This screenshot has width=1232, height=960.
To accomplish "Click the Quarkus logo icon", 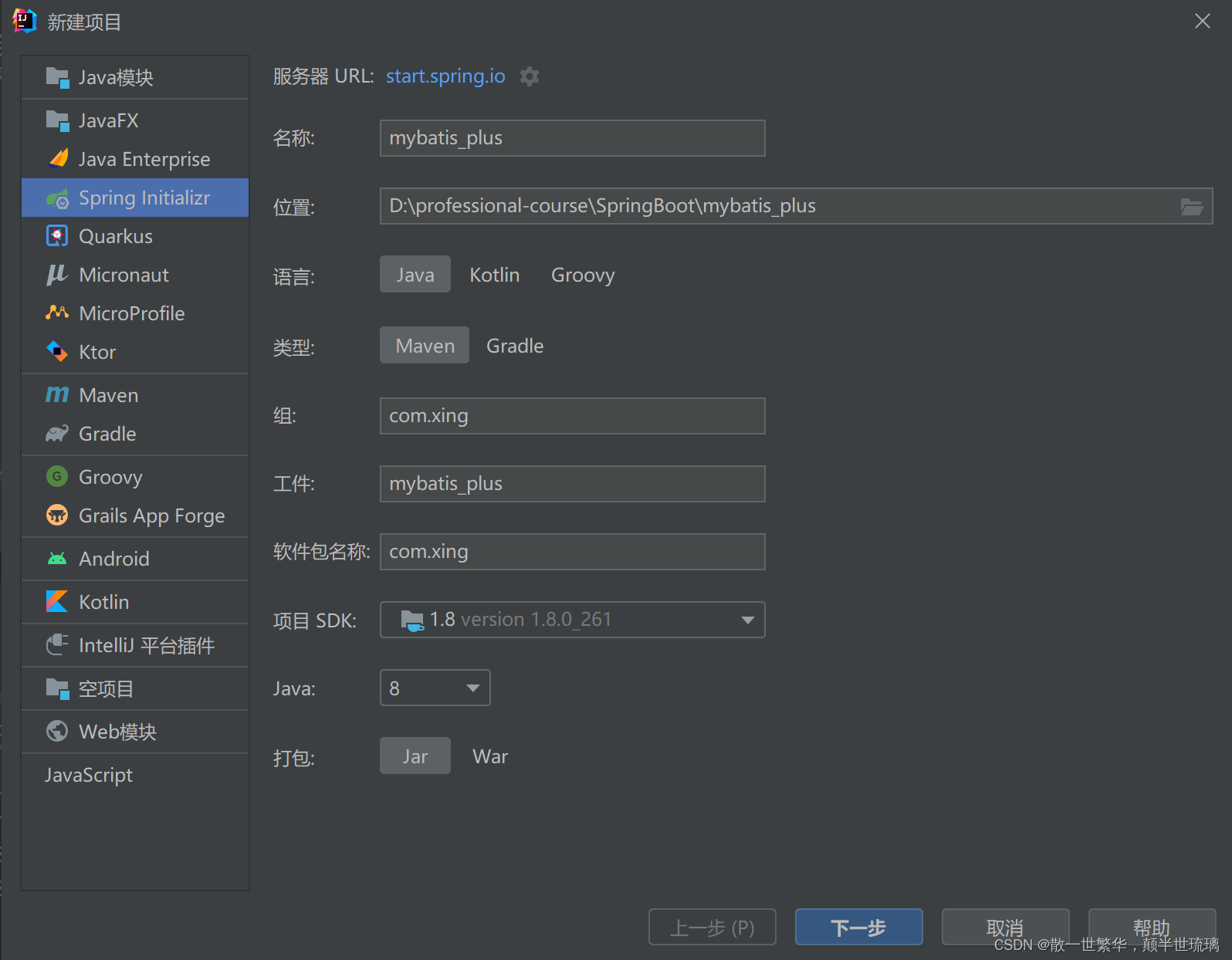I will [x=57, y=236].
